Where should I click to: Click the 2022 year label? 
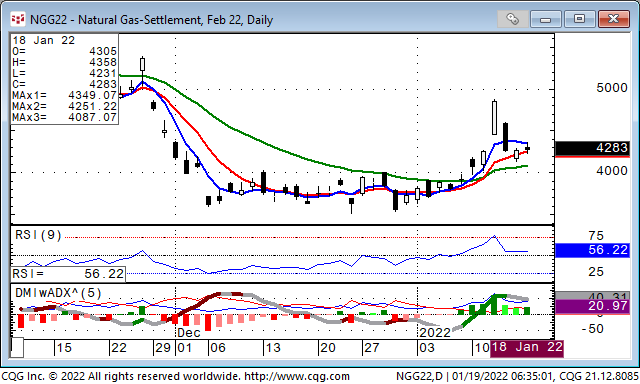pyautogui.click(x=435, y=333)
